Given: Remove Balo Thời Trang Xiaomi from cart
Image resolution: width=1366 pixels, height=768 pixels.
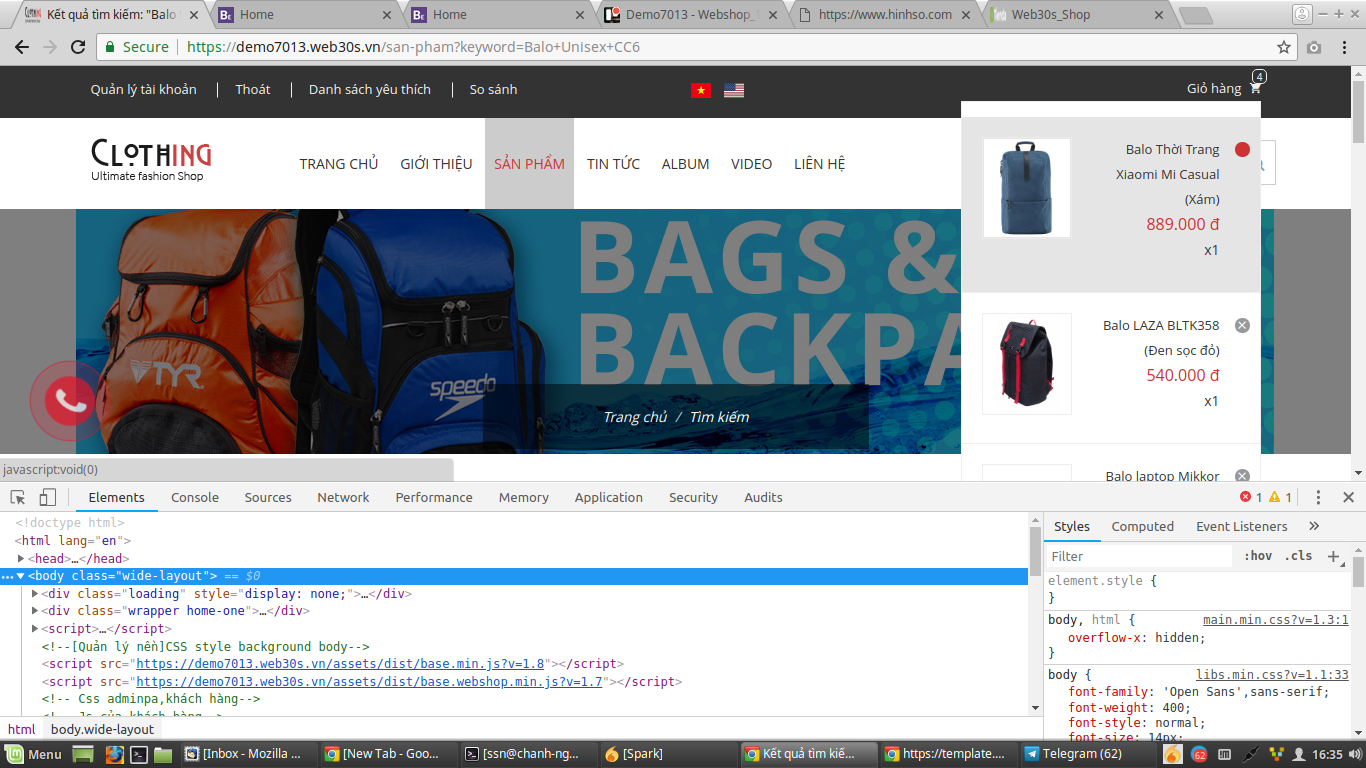Looking at the screenshot, I should (x=1242, y=150).
